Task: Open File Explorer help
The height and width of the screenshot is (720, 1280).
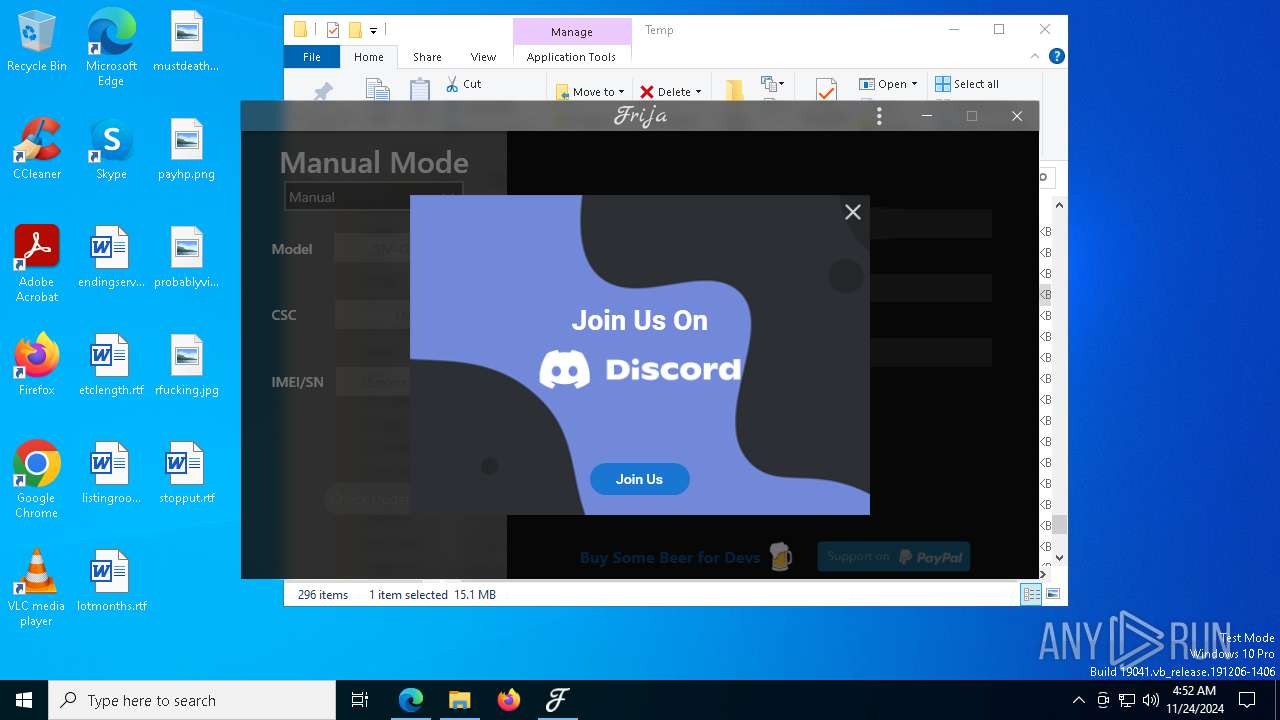Action: point(1056,57)
